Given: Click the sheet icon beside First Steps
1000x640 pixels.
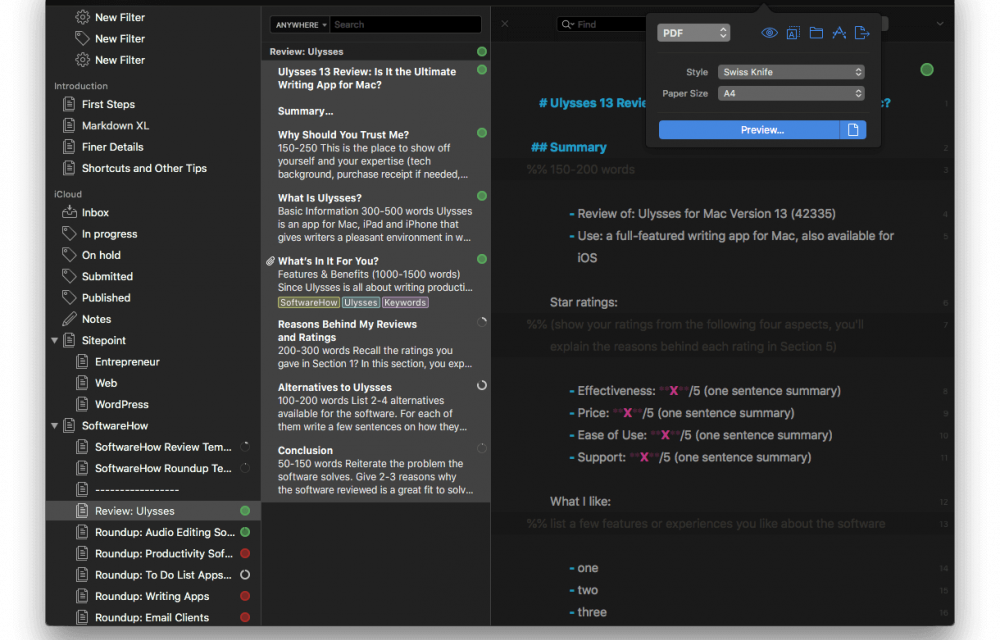Looking at the screenshot, I should pyautogui.click(x=69, y=104).
